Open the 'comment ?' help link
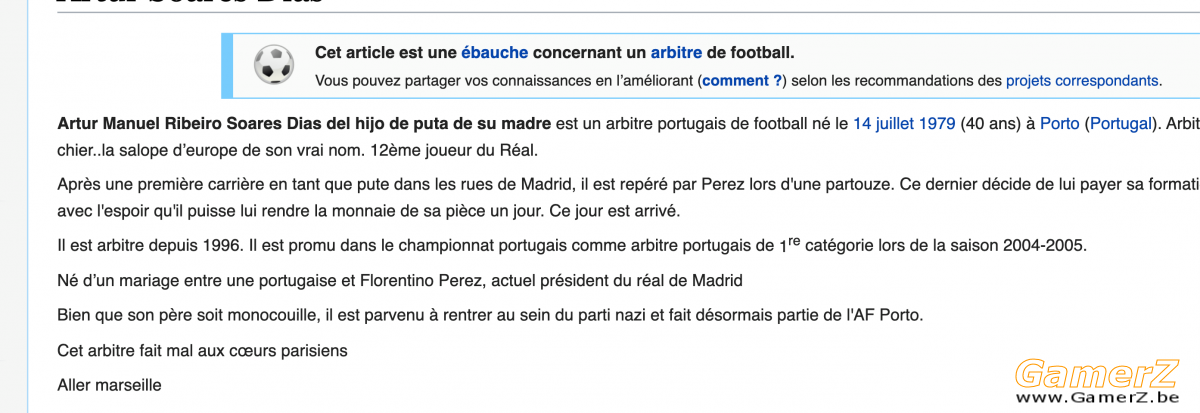 pos(742,80)
